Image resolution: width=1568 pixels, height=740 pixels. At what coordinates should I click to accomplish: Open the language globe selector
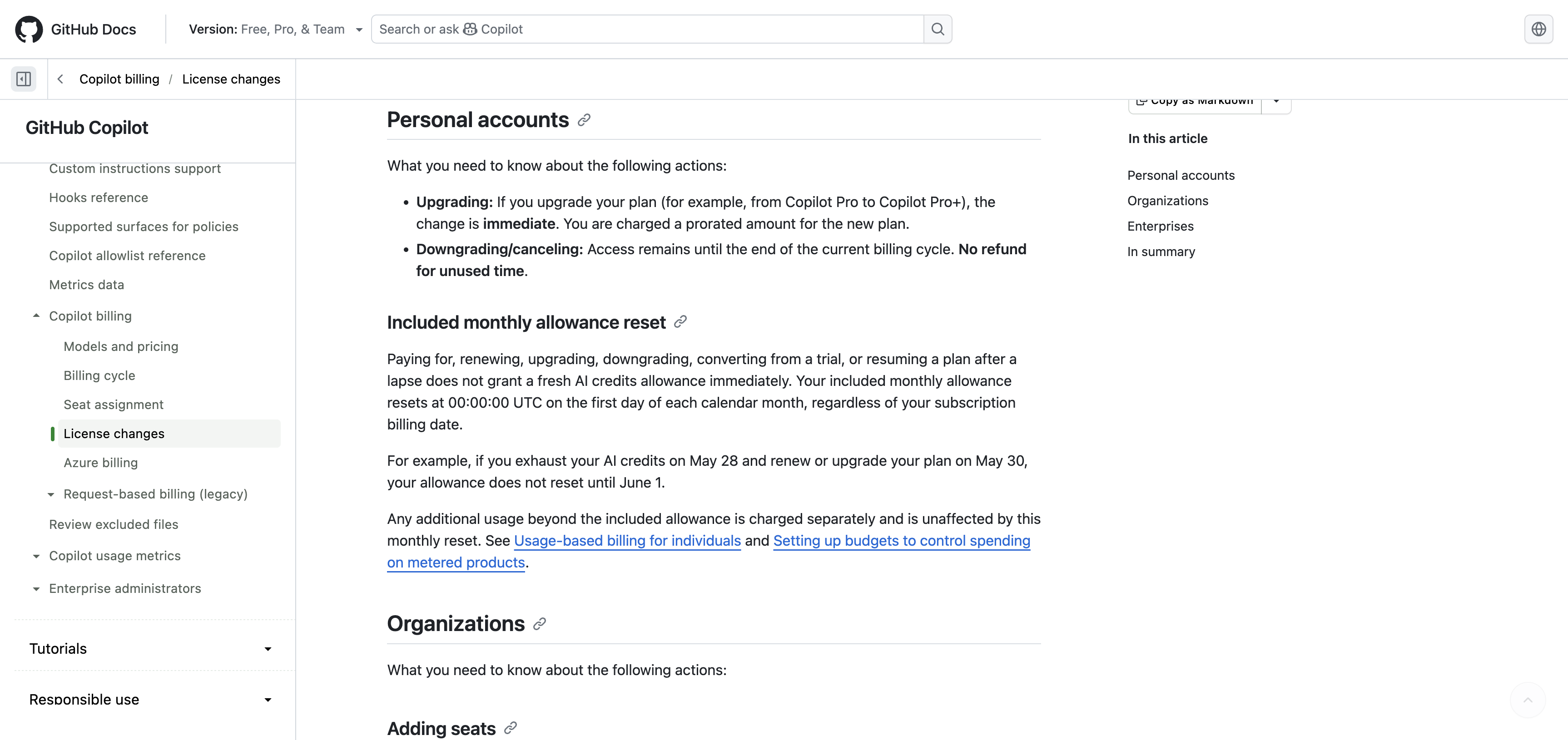click(x=1538, y=29)
